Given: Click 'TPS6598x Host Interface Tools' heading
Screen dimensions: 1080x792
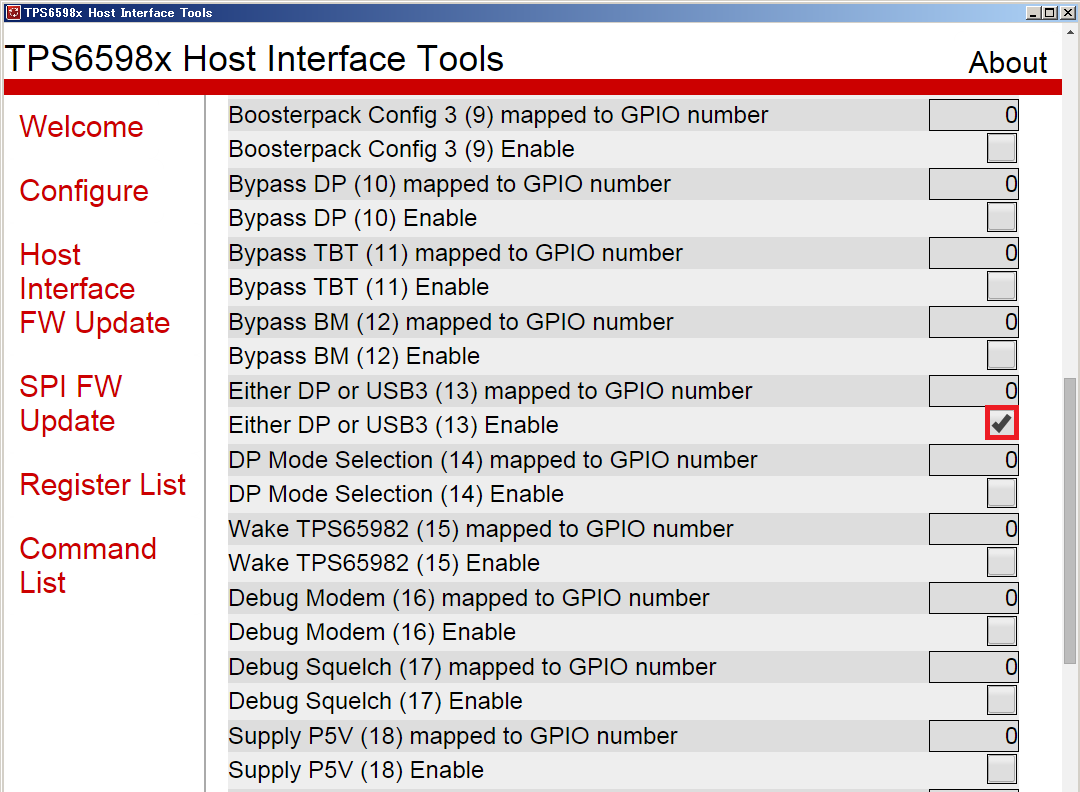Looking at the screenshot, I should (x=255, y=59).
